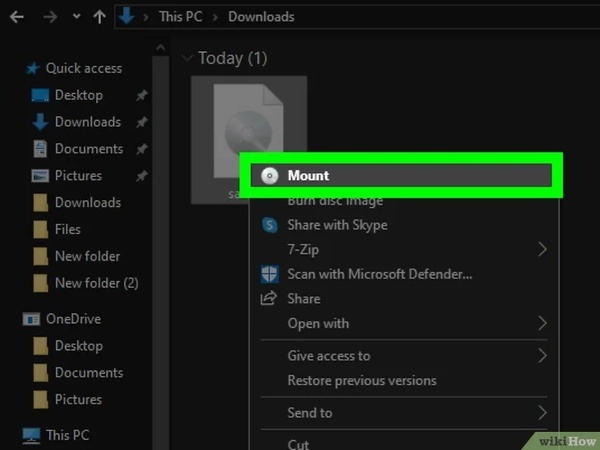Open the Files folder in sidebar

click(x=68, y=229)
